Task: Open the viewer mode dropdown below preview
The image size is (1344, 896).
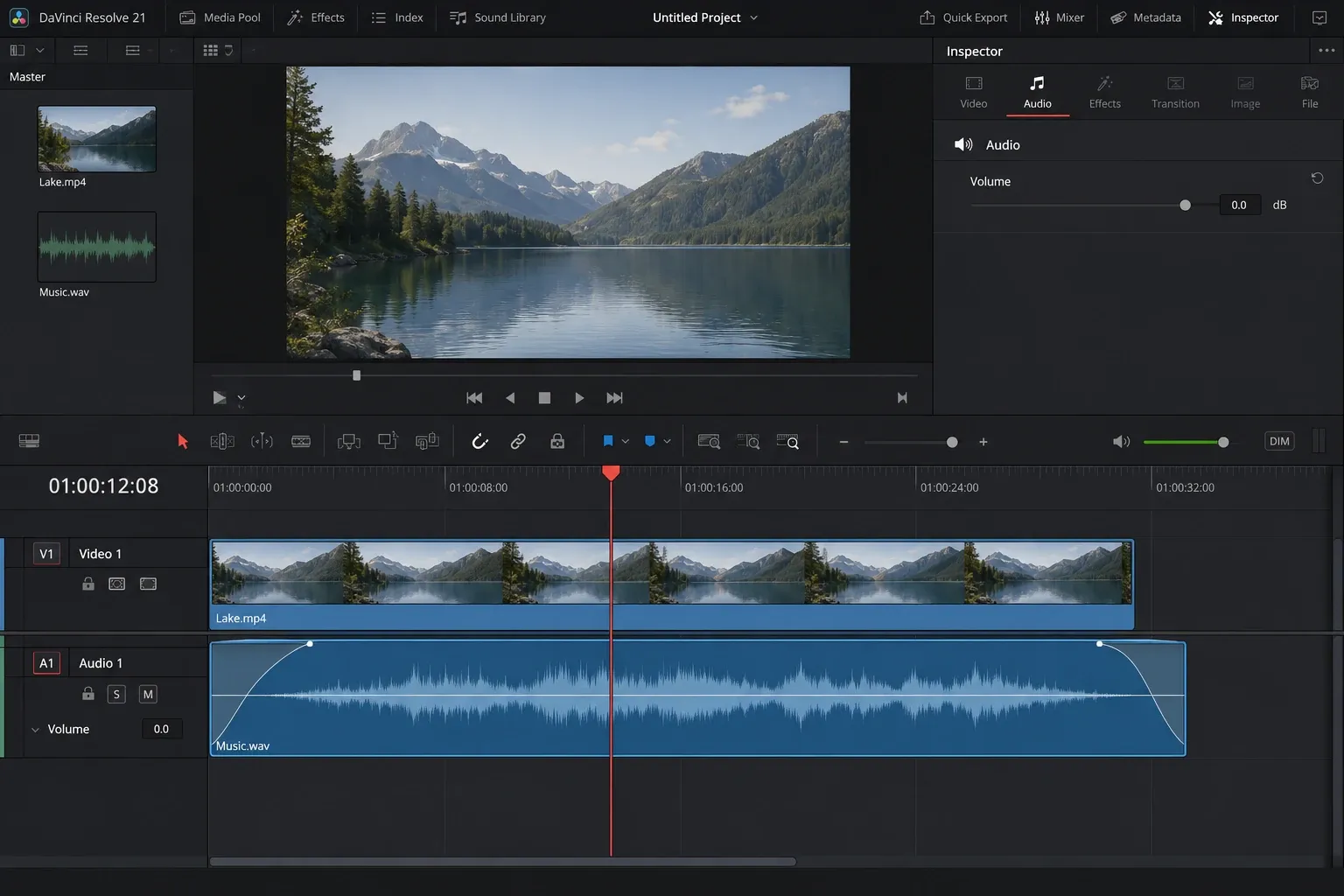Action: pos(241,398)
